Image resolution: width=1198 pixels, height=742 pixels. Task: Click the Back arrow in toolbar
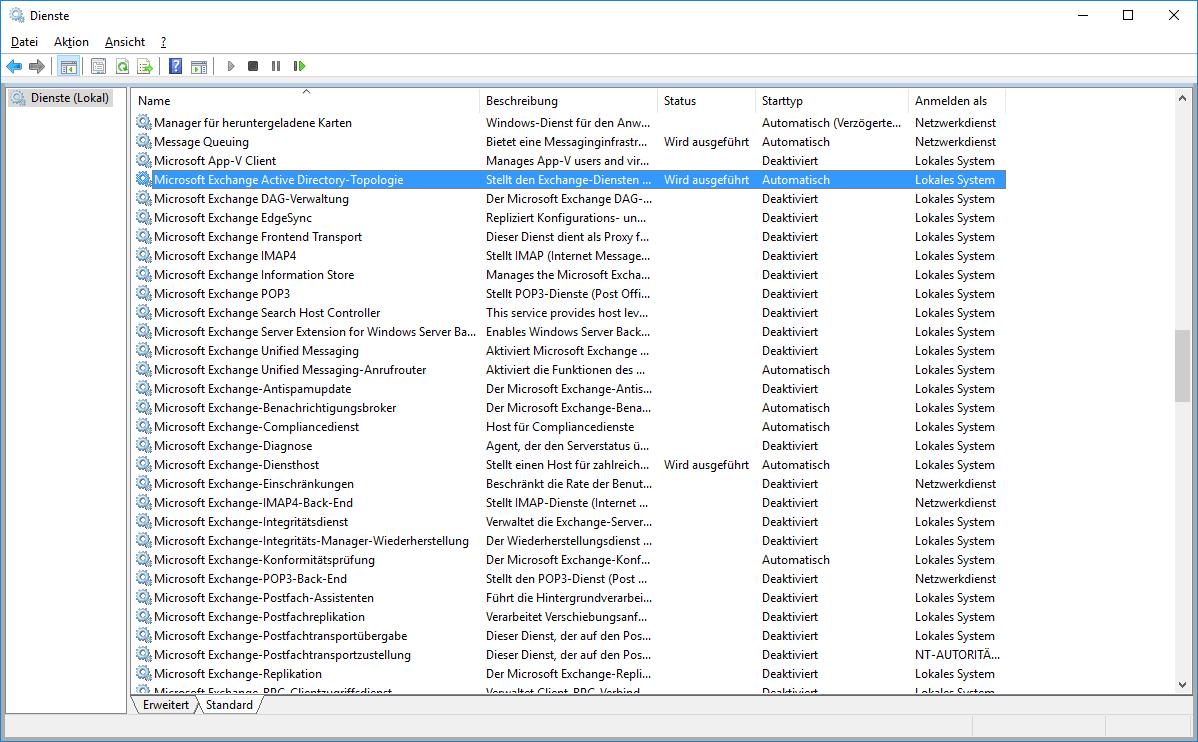[14, 66]
